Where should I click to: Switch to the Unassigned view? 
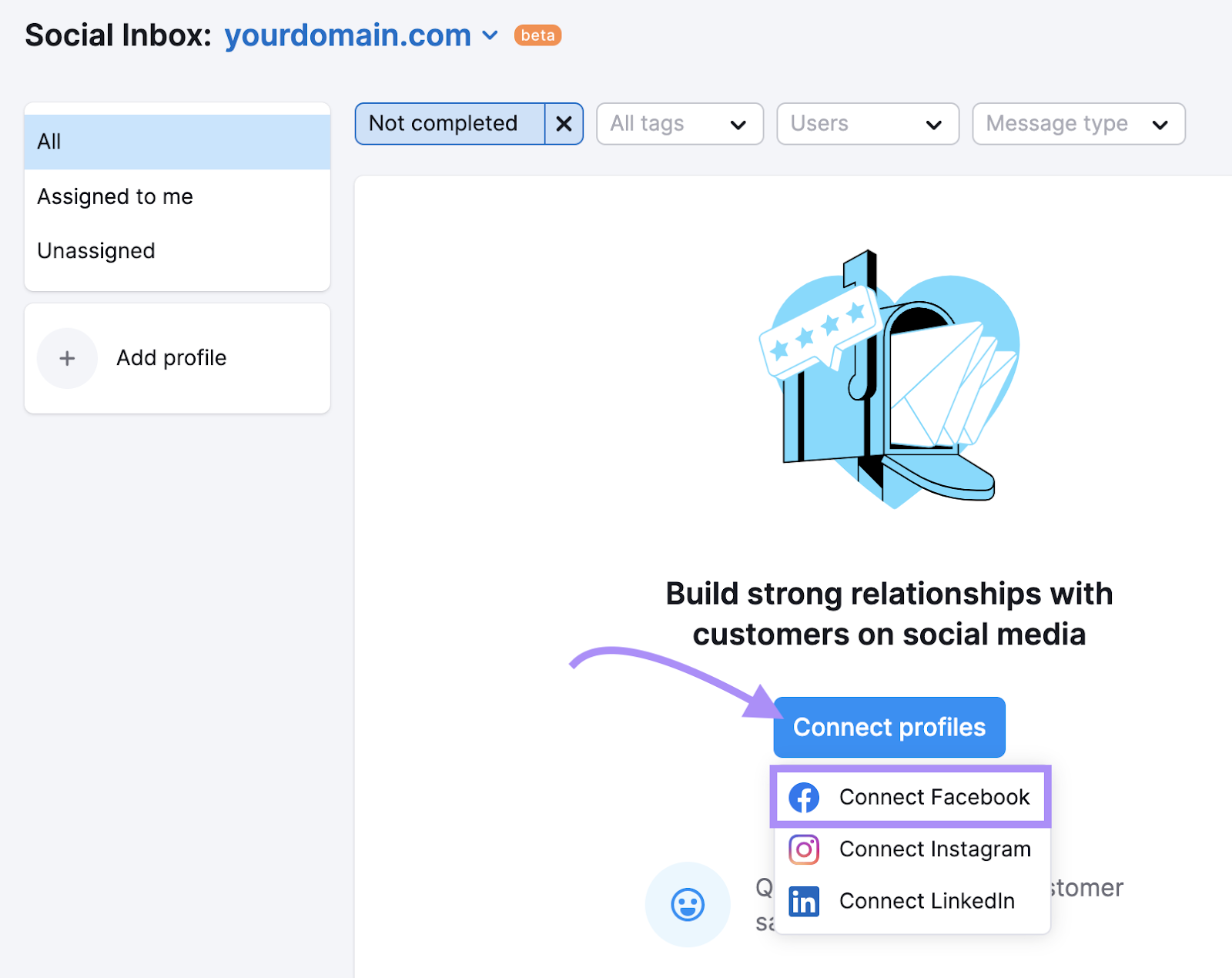click(x=96, y=251)
